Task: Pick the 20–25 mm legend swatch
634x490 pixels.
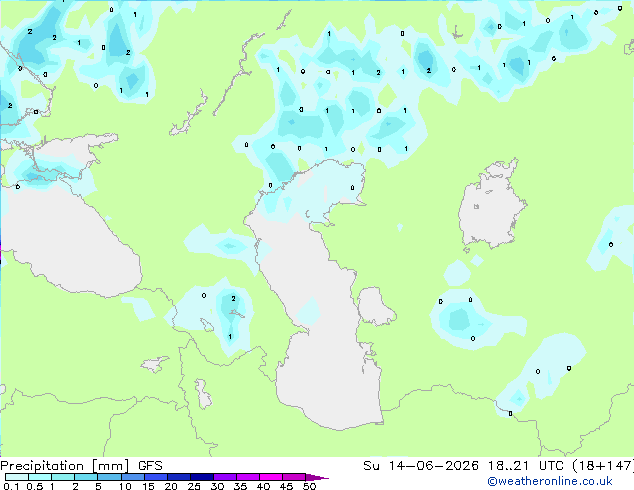Action: [x=178, y=477]
